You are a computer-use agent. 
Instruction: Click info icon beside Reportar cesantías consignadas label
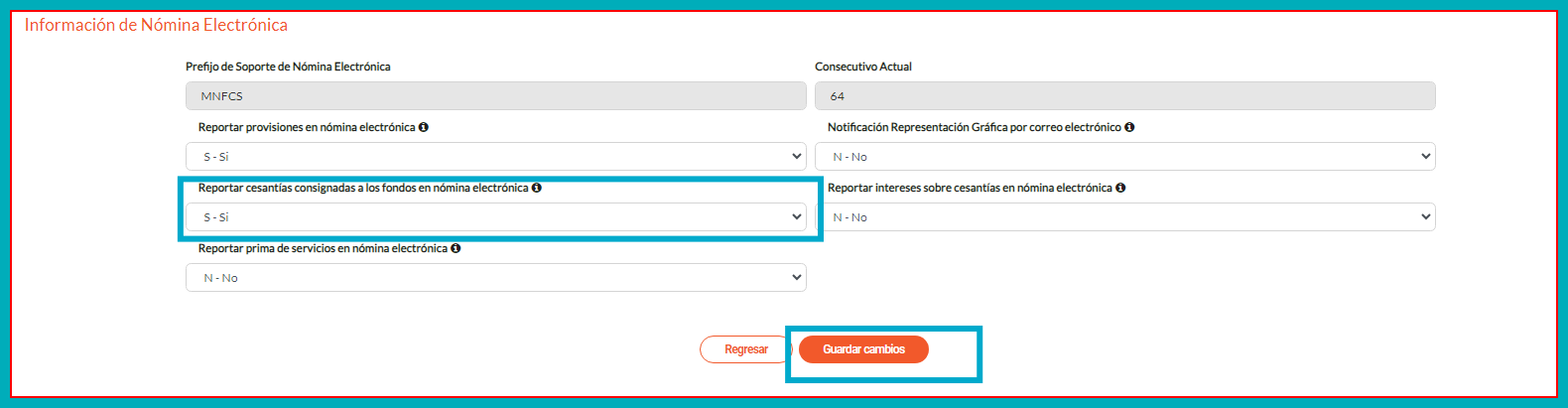pyautogui.click(x=537, y=188)
